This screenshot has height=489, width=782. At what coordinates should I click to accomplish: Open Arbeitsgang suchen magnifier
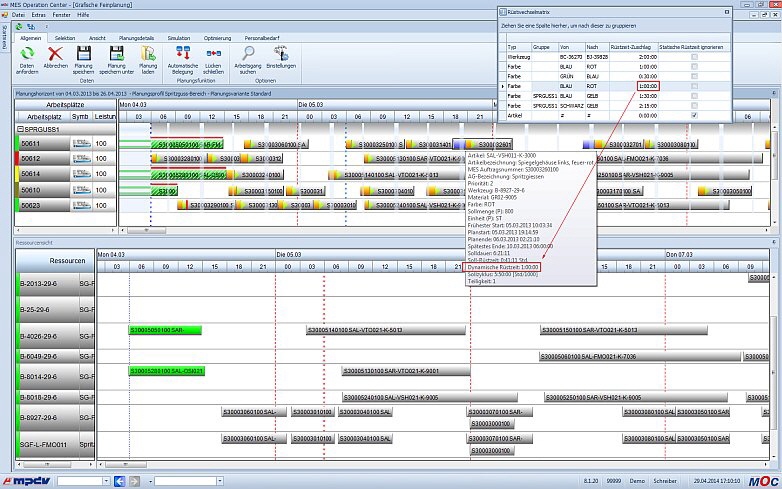coord(248,53)
